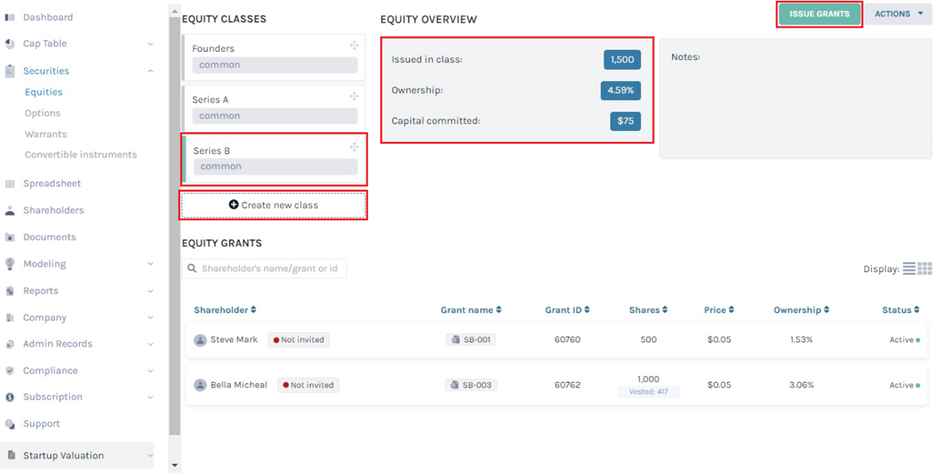Go to the Spreadsheet page

pos(52,184)
